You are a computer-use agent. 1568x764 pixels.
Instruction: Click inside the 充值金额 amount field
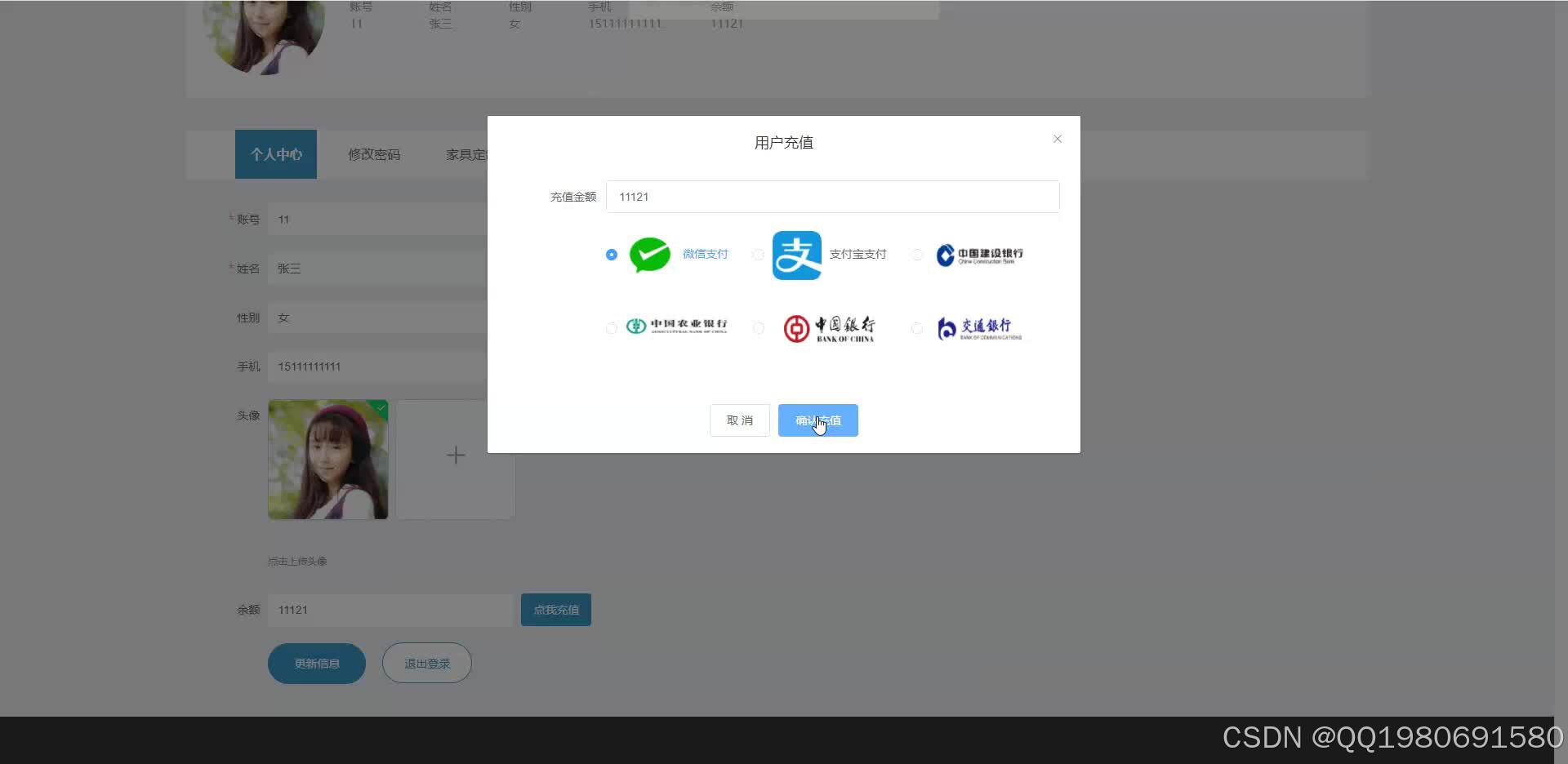832,196
